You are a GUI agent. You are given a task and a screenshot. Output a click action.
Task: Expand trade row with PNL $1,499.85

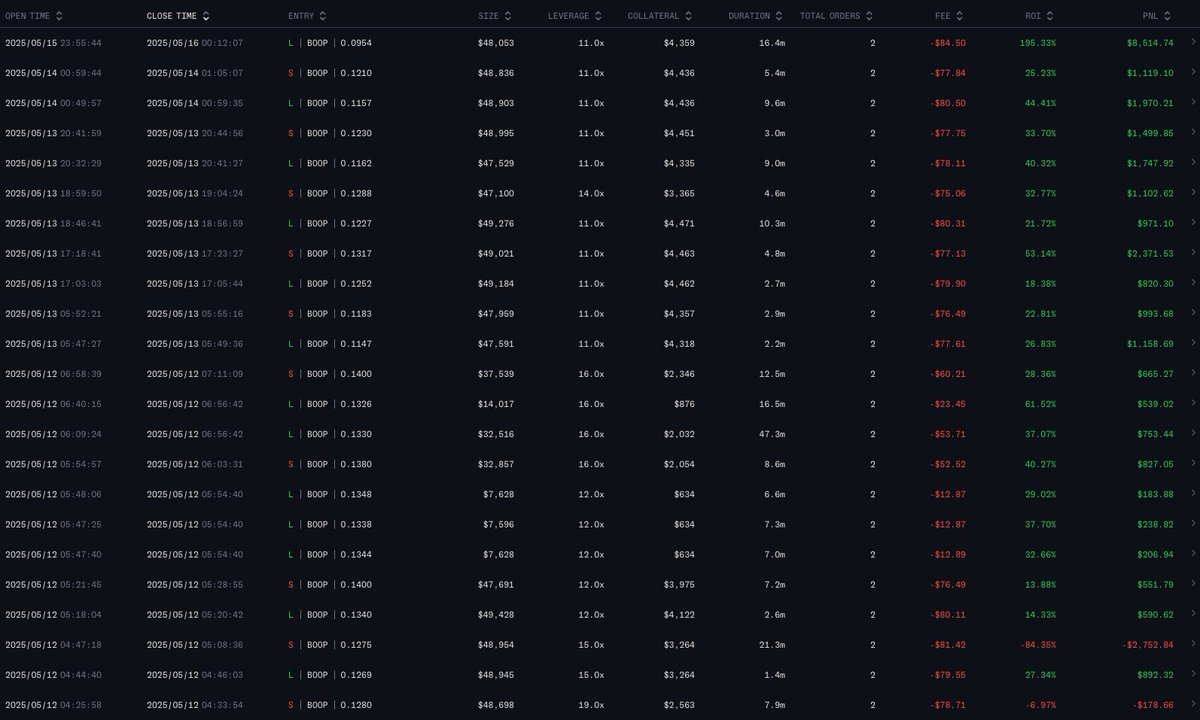[1191, 133]
